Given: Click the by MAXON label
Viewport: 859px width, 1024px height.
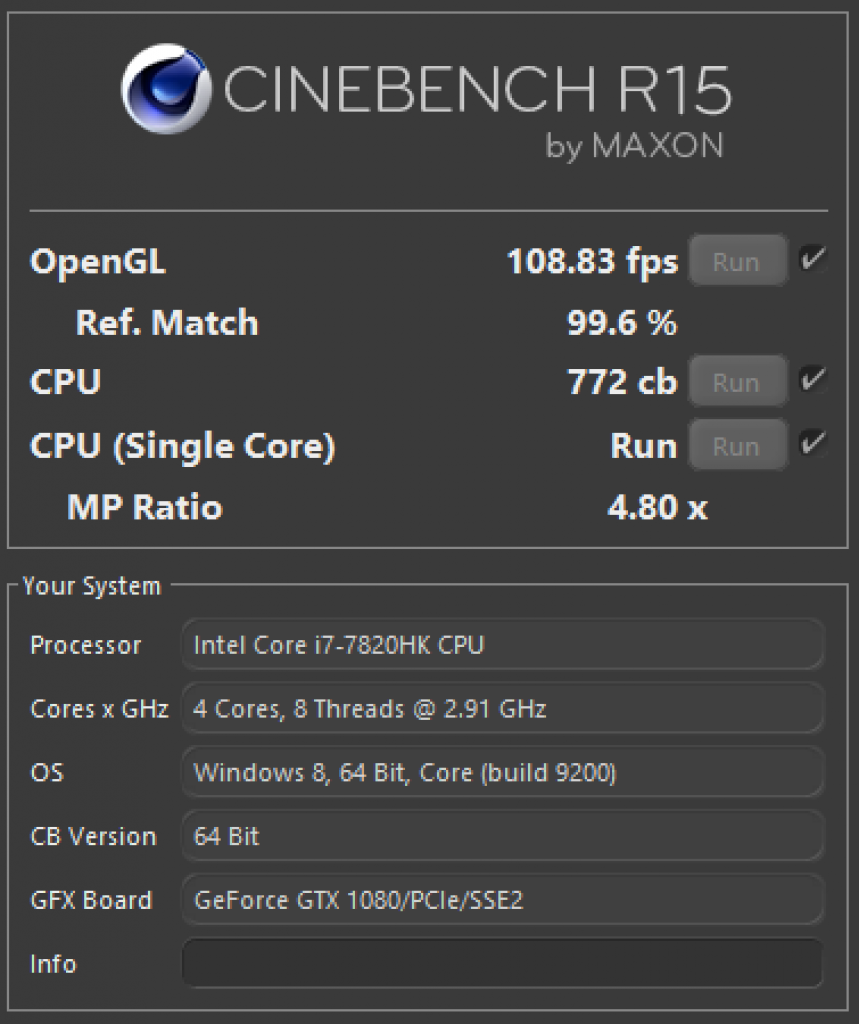Looking at the screenshot, I should [634, 145].
